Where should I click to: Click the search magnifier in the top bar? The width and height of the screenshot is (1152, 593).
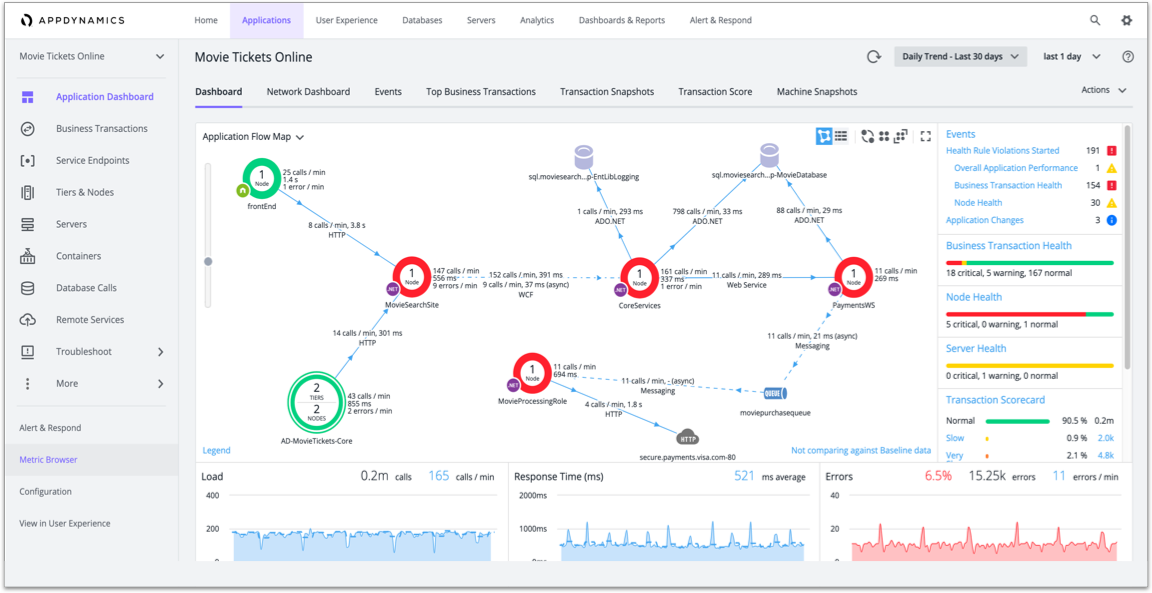tap(1094, 19)
